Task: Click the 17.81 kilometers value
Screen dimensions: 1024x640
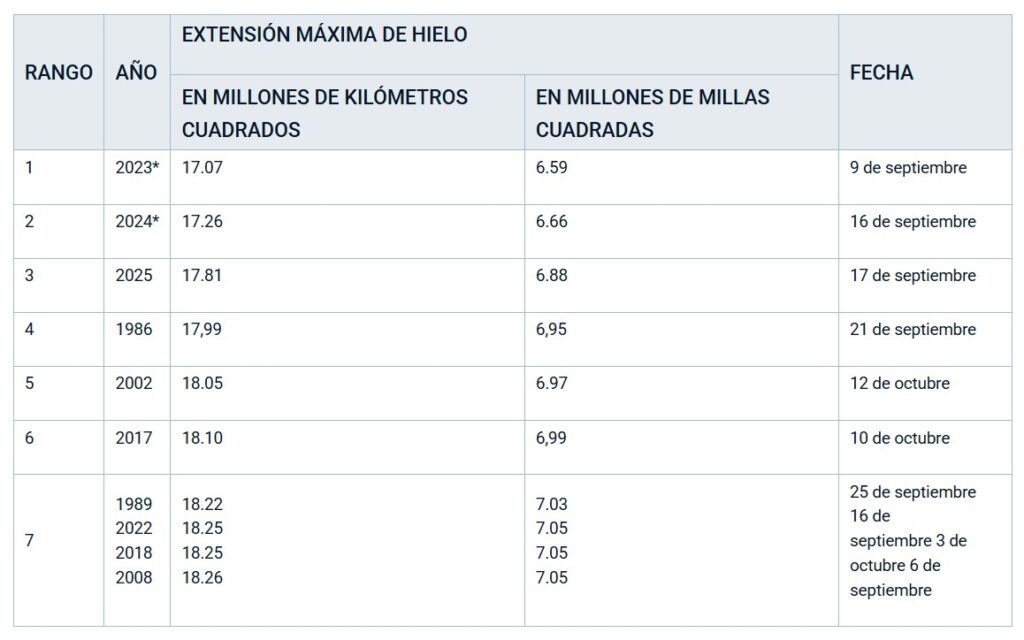Action: 202,275
